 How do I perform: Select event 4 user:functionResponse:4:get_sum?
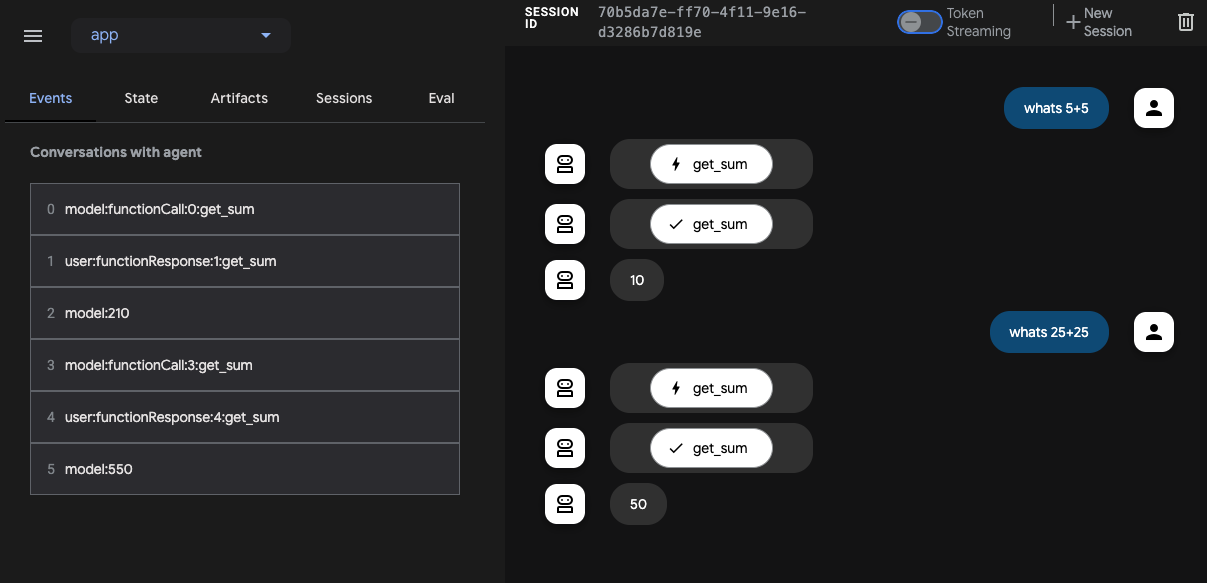coord(245,417)
